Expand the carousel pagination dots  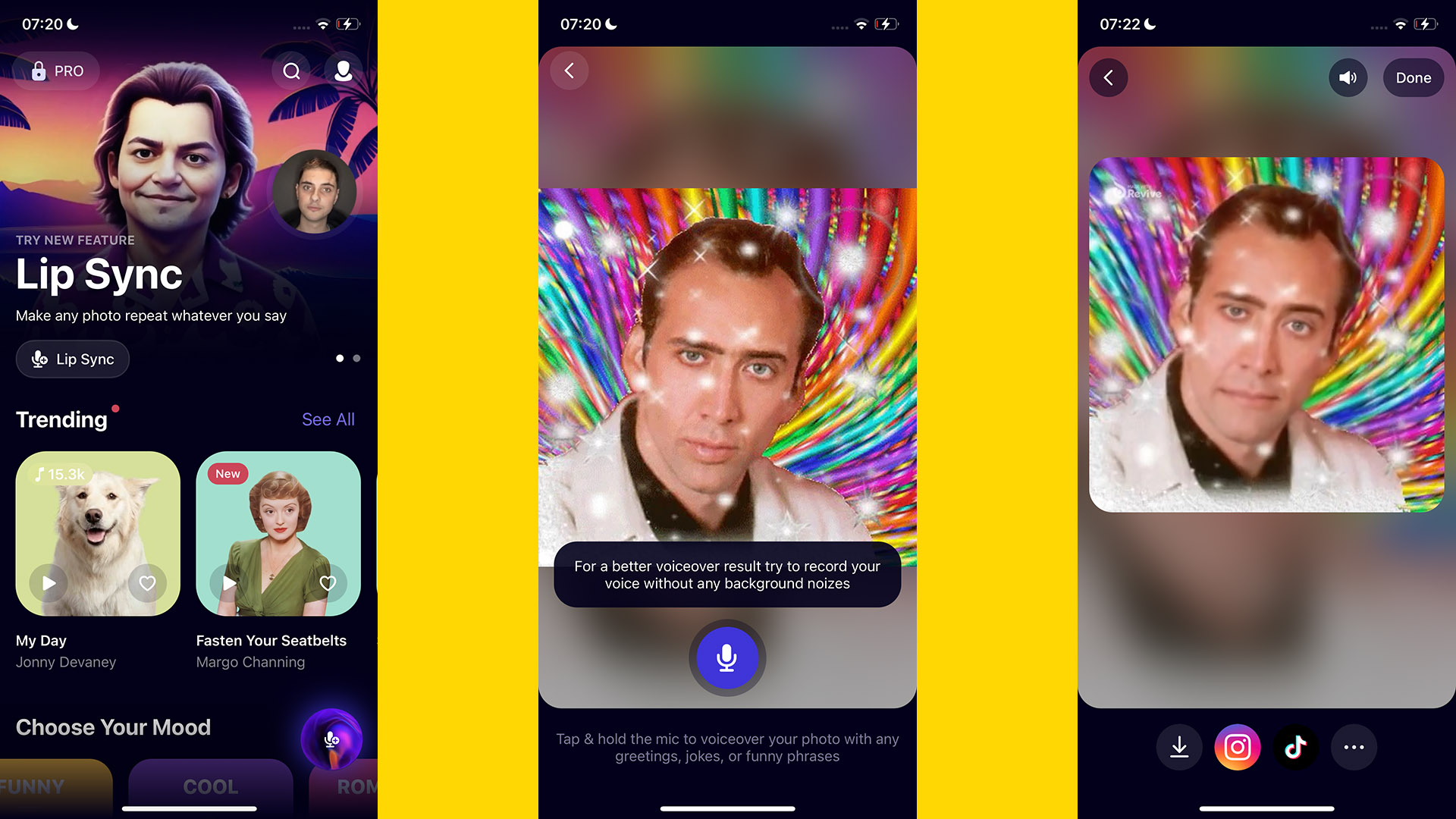(349, 358)
